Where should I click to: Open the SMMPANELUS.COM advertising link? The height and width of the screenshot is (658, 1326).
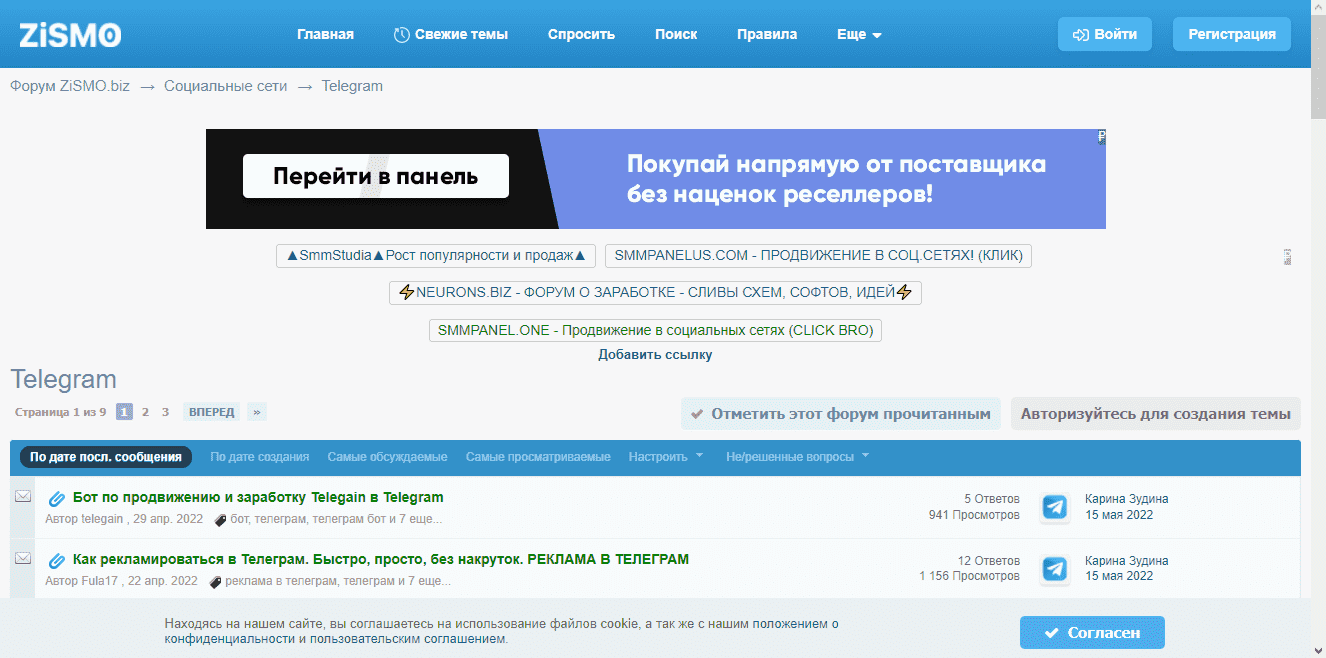pyautogui.click(x=818, y=256)
